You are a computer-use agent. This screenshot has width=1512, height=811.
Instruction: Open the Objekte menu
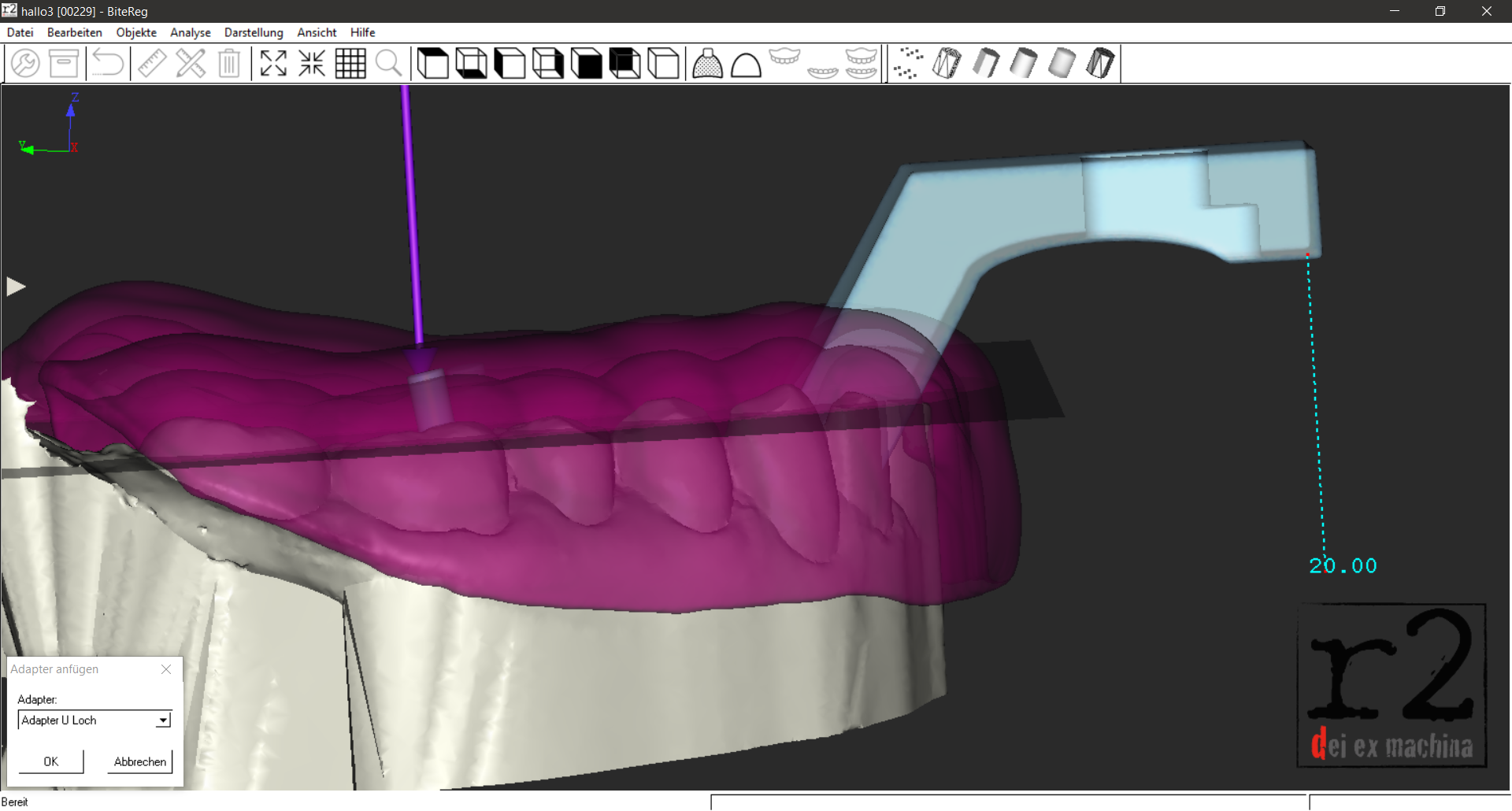(x=136, y=32)
